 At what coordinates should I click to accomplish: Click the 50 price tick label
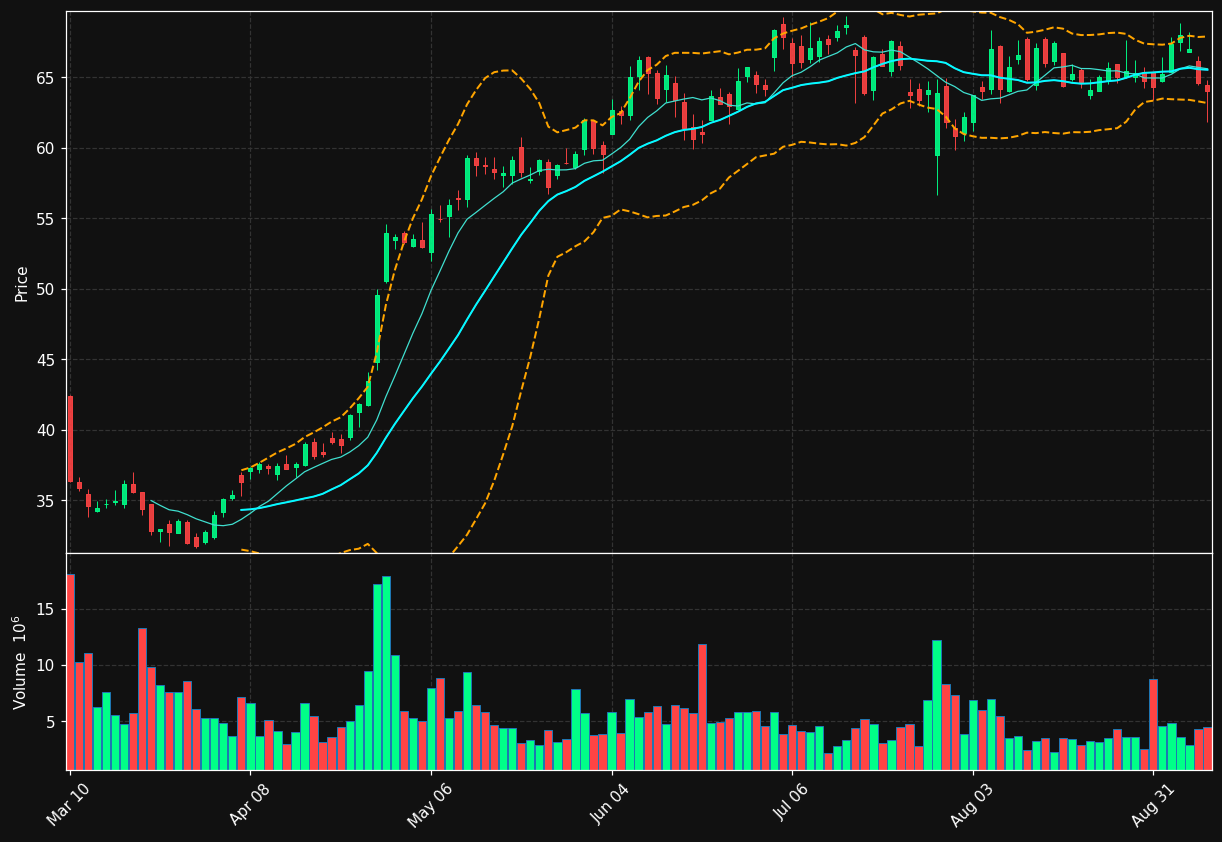[47, 290]
